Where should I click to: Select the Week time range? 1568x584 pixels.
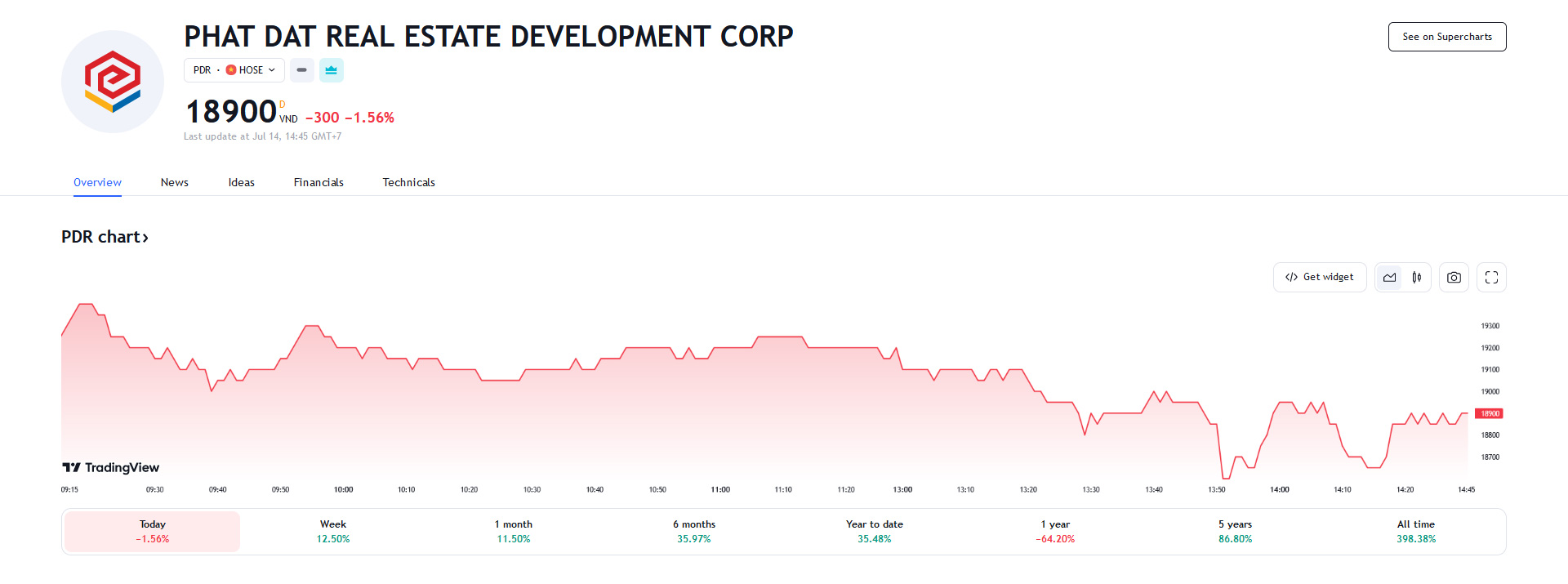coord(333,531)
